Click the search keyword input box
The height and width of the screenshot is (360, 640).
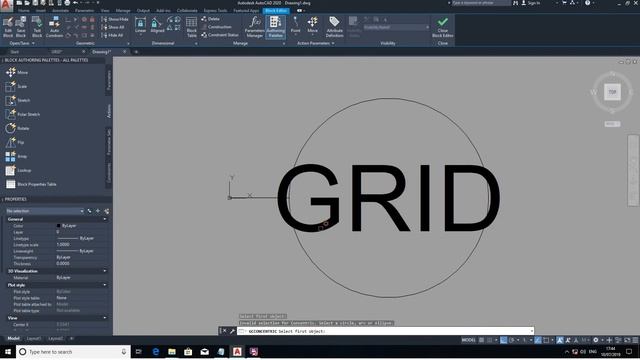coord(480,3)
